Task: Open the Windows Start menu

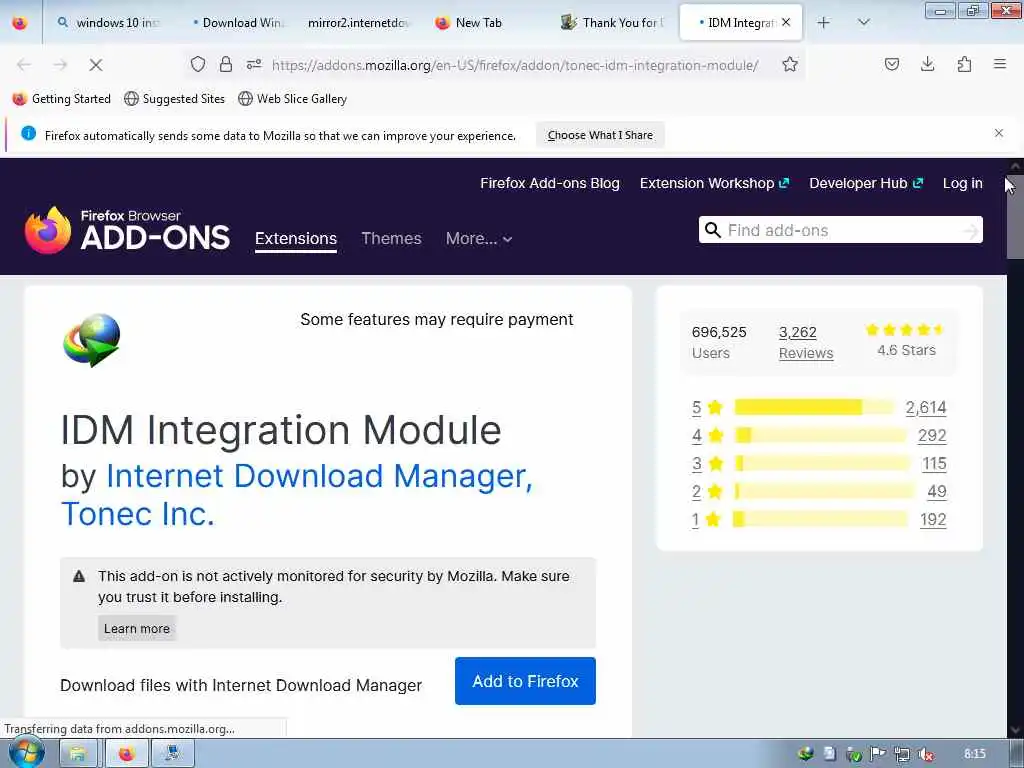Action: pos(26,752)
